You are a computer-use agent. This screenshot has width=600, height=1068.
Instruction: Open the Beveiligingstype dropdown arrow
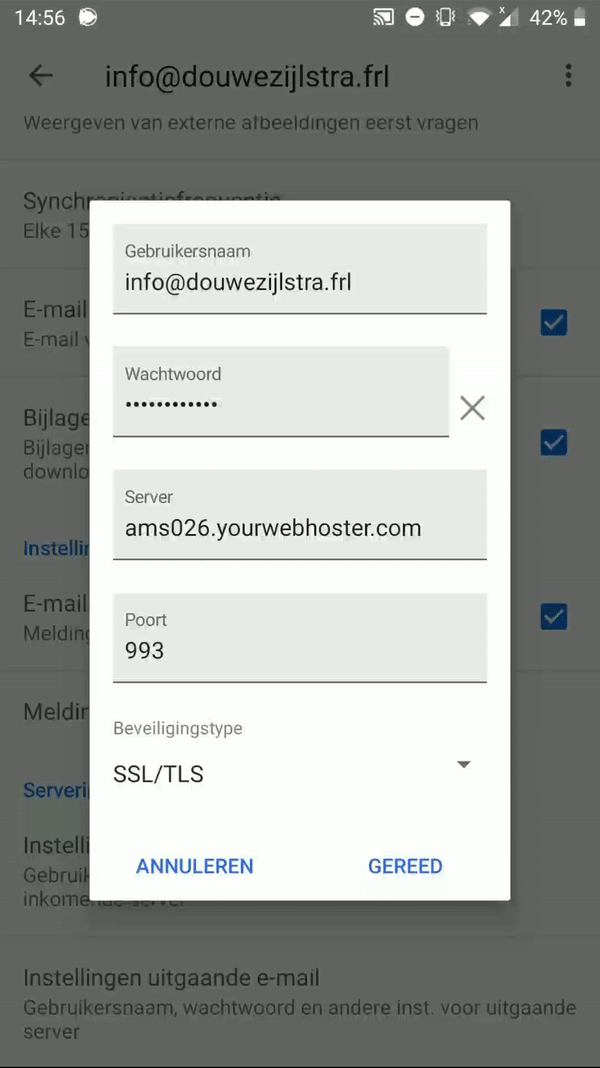coord(464,764)
